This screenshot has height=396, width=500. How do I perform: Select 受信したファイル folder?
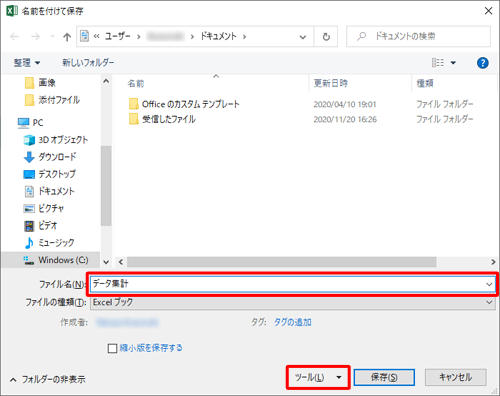[162, 119]
